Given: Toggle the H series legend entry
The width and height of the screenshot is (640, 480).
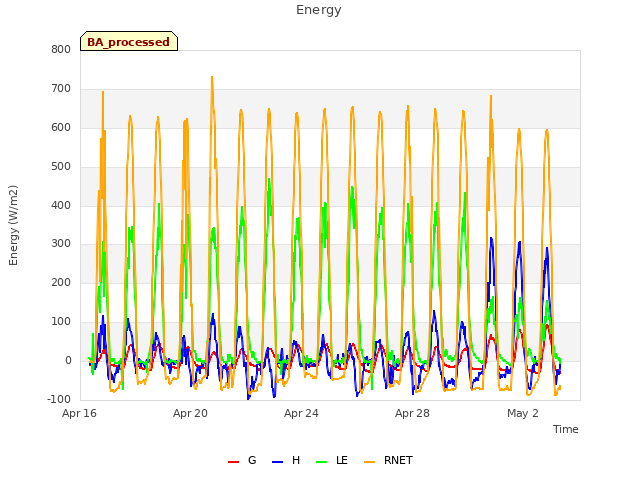Looking at the screenshot, I should coord(286,460).
